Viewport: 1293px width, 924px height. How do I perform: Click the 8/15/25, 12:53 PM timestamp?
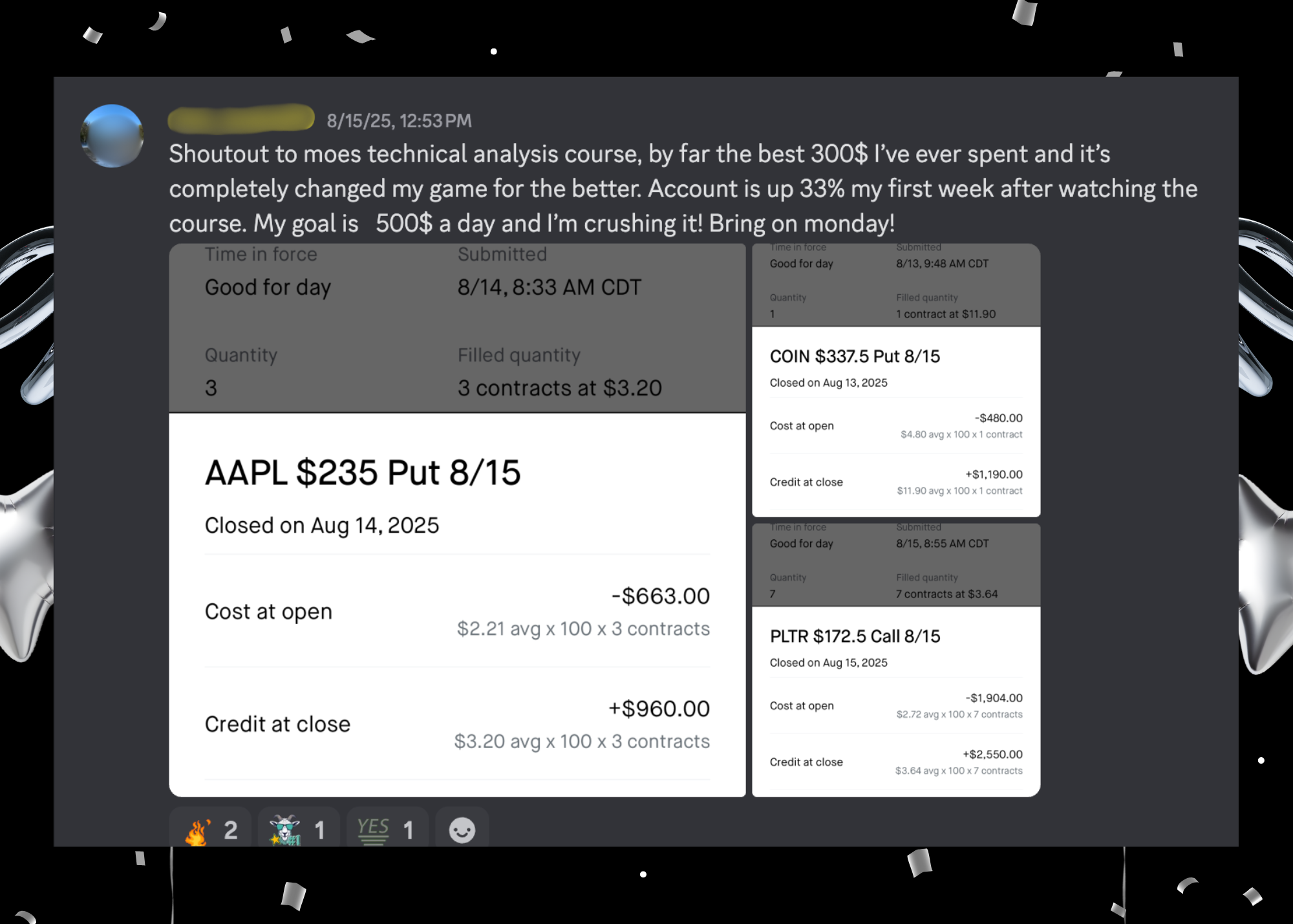pyautogui.click(x=399, y=121)
